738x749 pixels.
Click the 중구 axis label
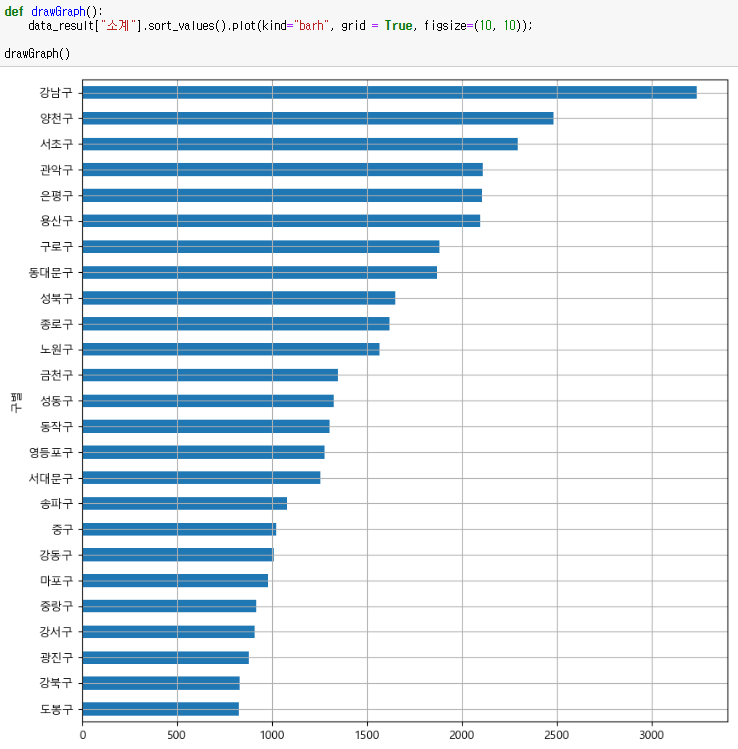[x=62, y=529]
